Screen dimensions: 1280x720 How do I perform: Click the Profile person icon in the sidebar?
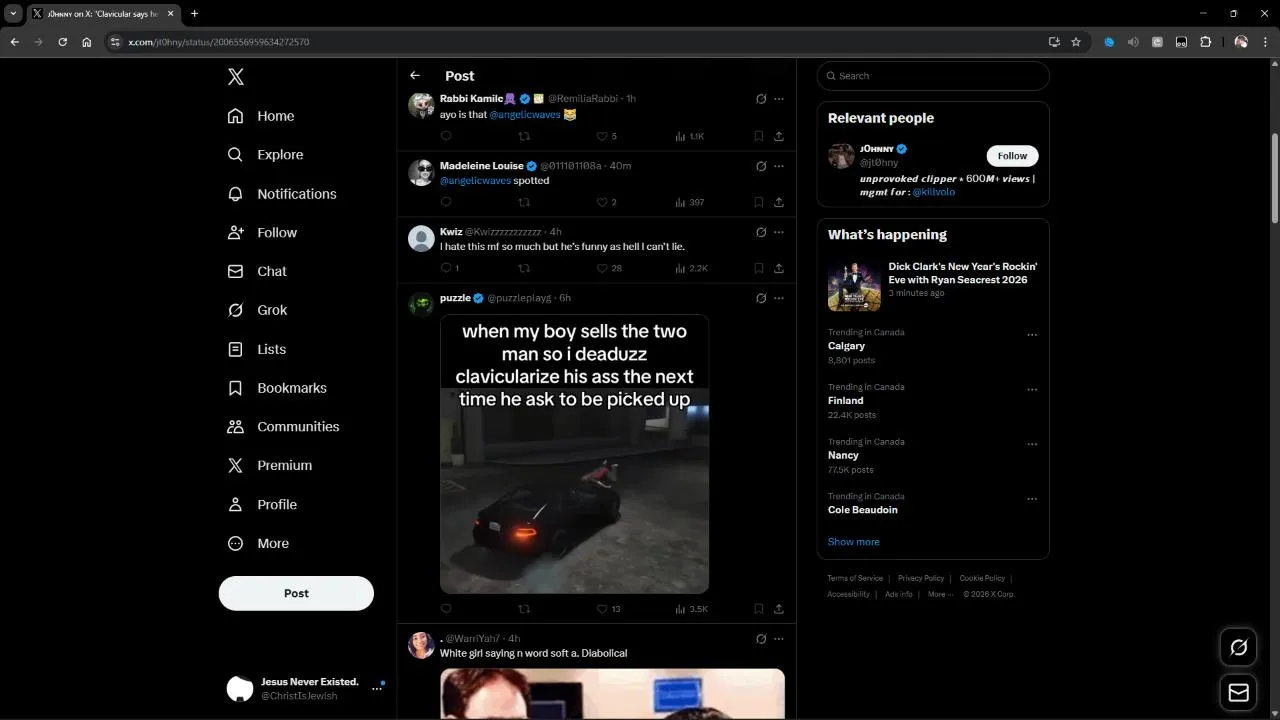236,505
